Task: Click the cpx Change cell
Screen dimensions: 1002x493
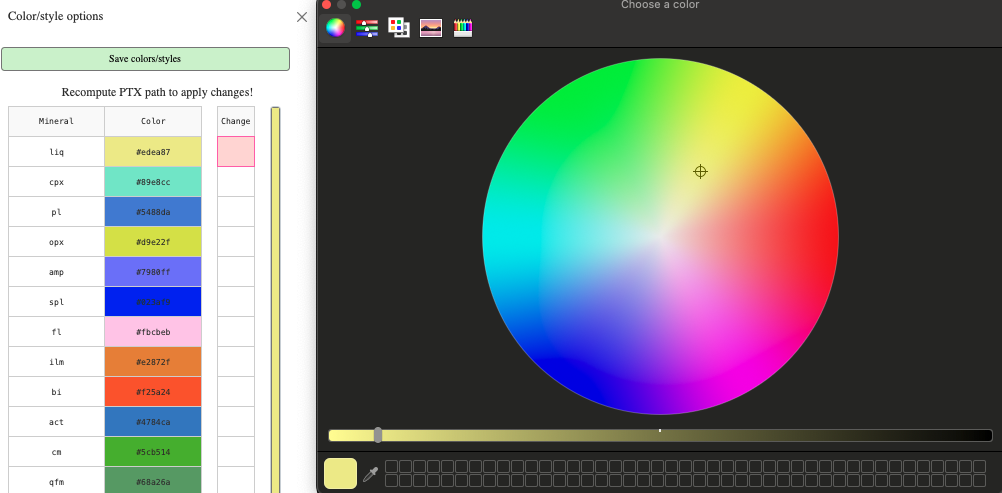Action: click(x=236, y=182)
